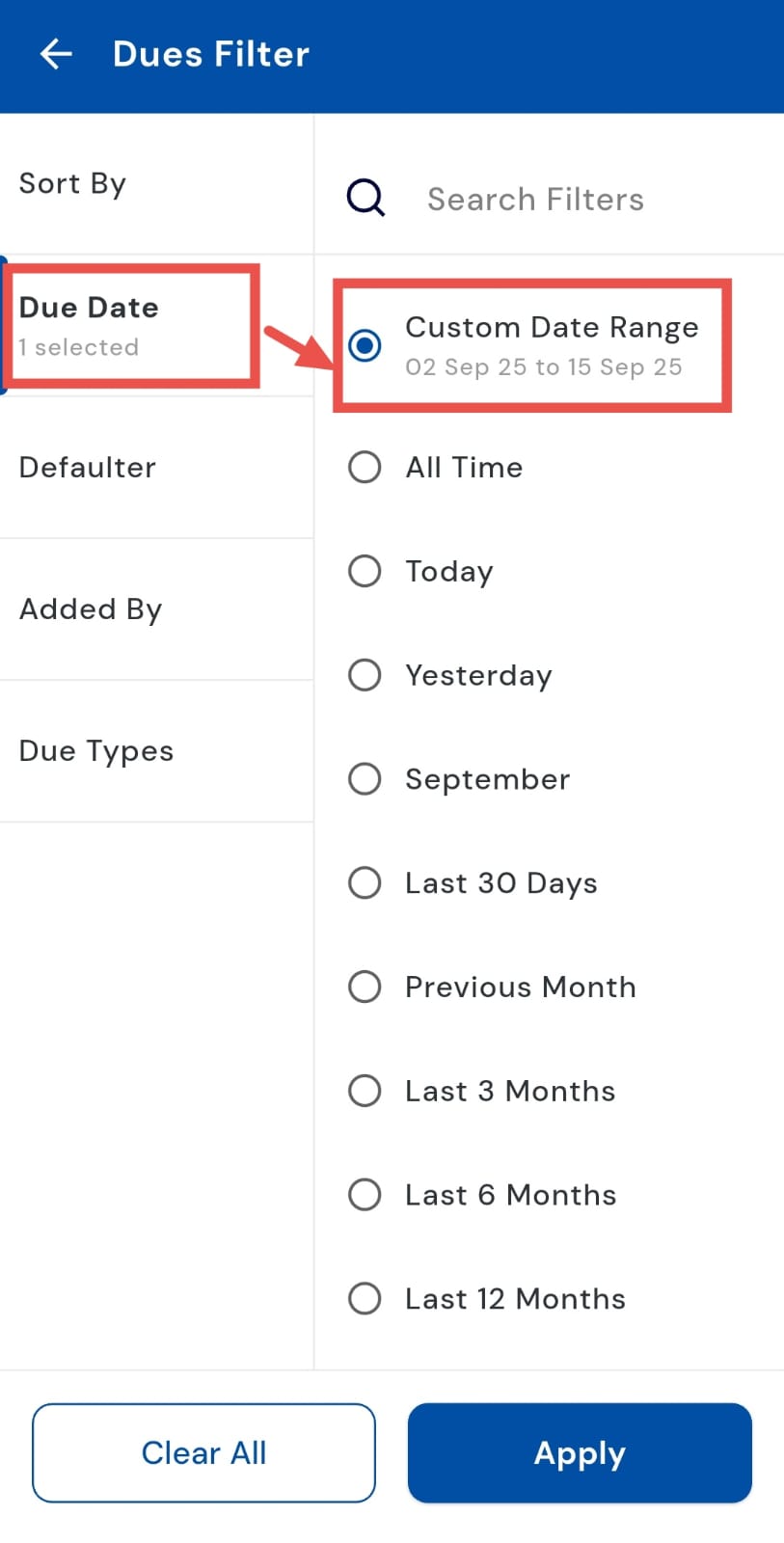Pick the Yesterday radio option

365,675
